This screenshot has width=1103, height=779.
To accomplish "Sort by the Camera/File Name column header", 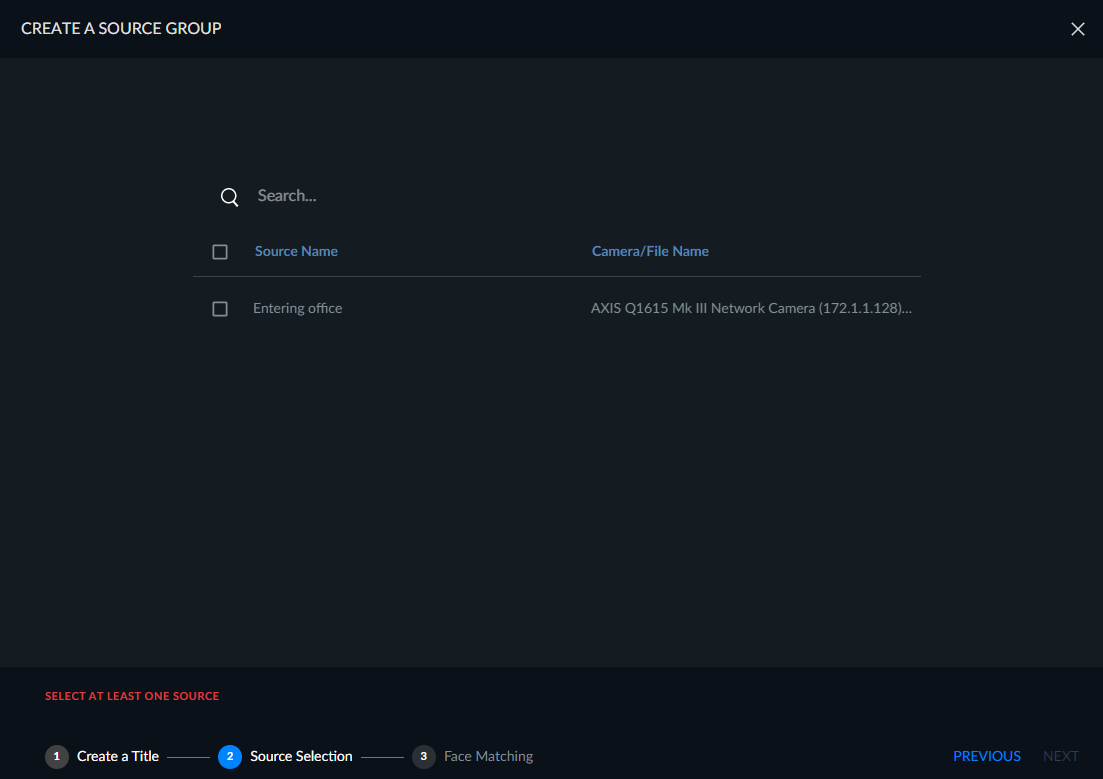I will 650,251.
